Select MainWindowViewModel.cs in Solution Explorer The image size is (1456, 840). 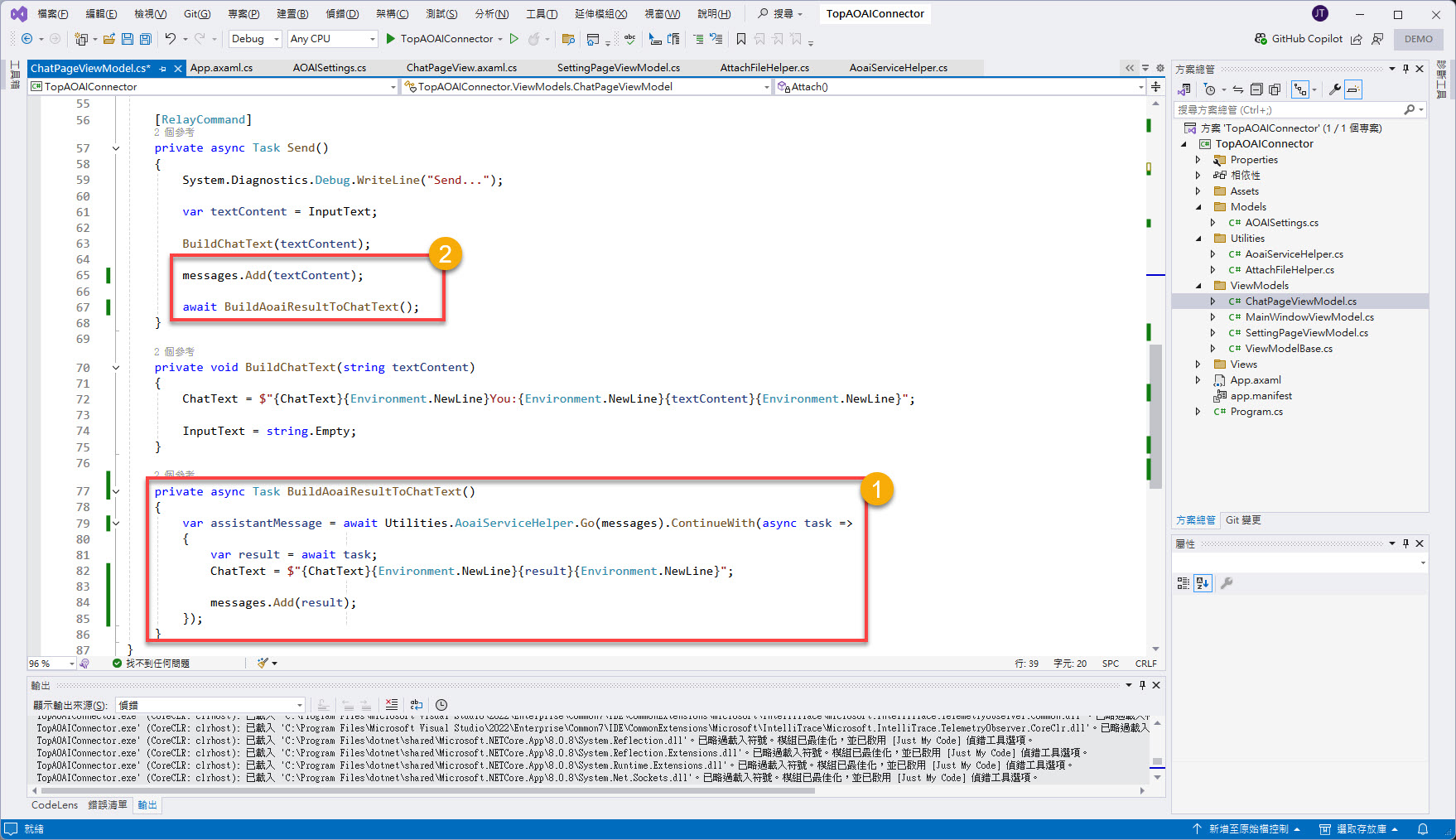(x=1309, y=317)
